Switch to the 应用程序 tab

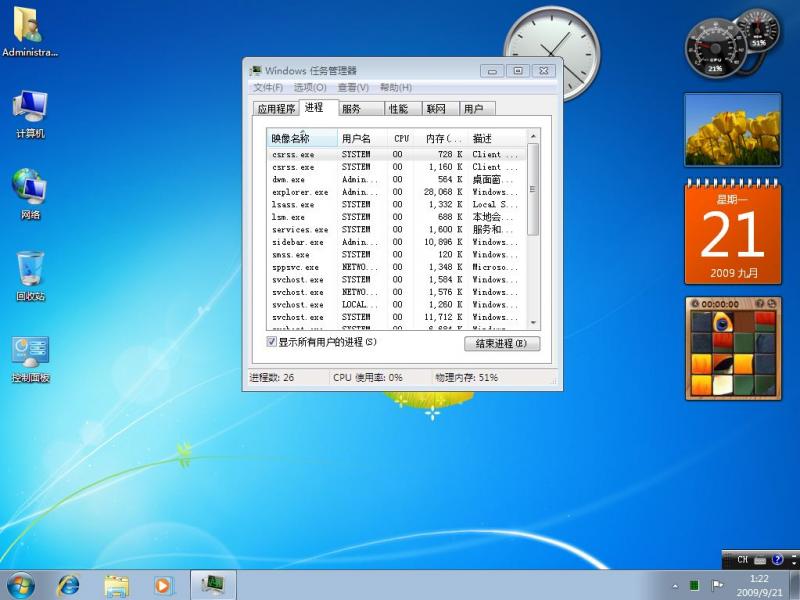[x=276, y=109]
